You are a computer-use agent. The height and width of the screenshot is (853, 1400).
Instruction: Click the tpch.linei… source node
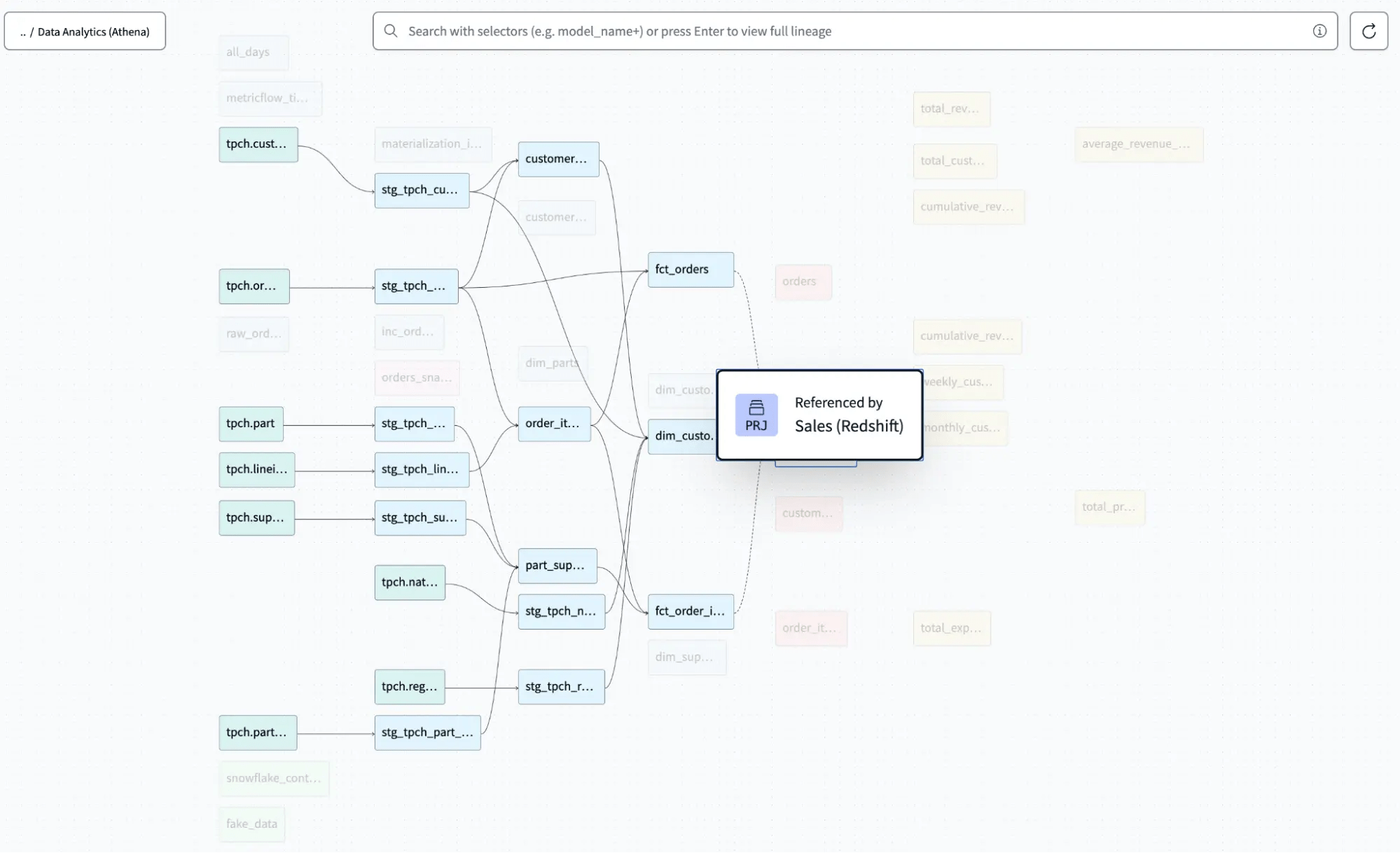256,470
